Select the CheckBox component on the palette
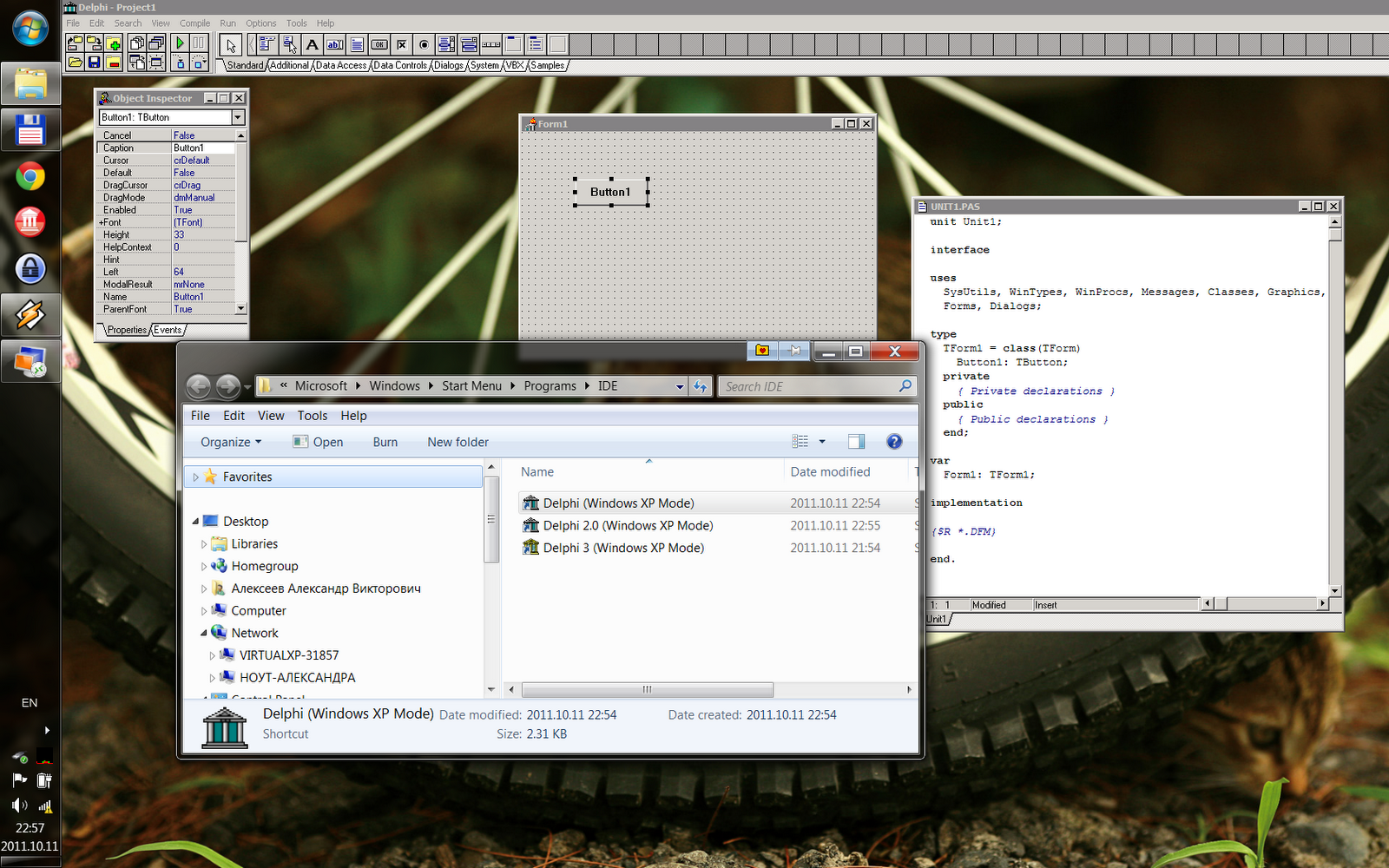The image size is (1389, 868). click(401, 44)
